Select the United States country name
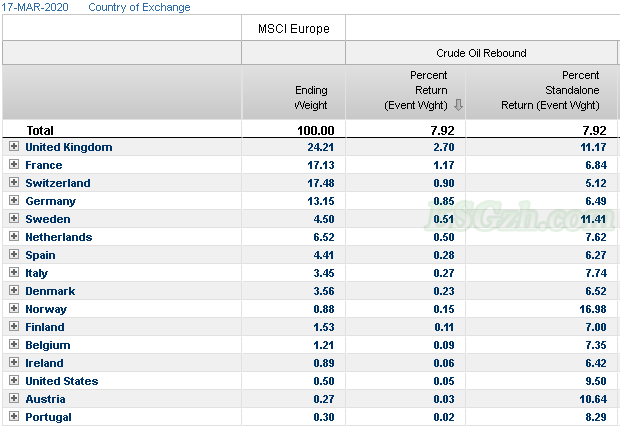Screen dimensions: 620x428 pyautogui.click(x=62, y=381)
